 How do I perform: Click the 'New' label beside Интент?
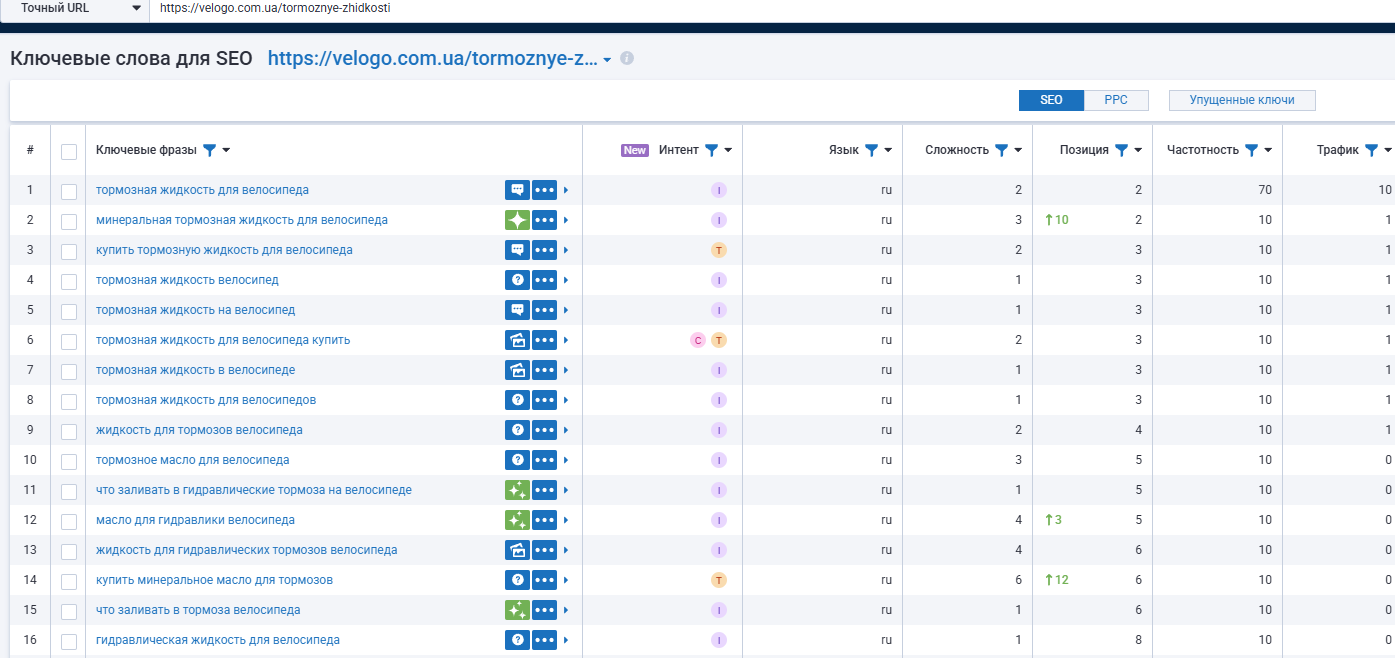635,150
